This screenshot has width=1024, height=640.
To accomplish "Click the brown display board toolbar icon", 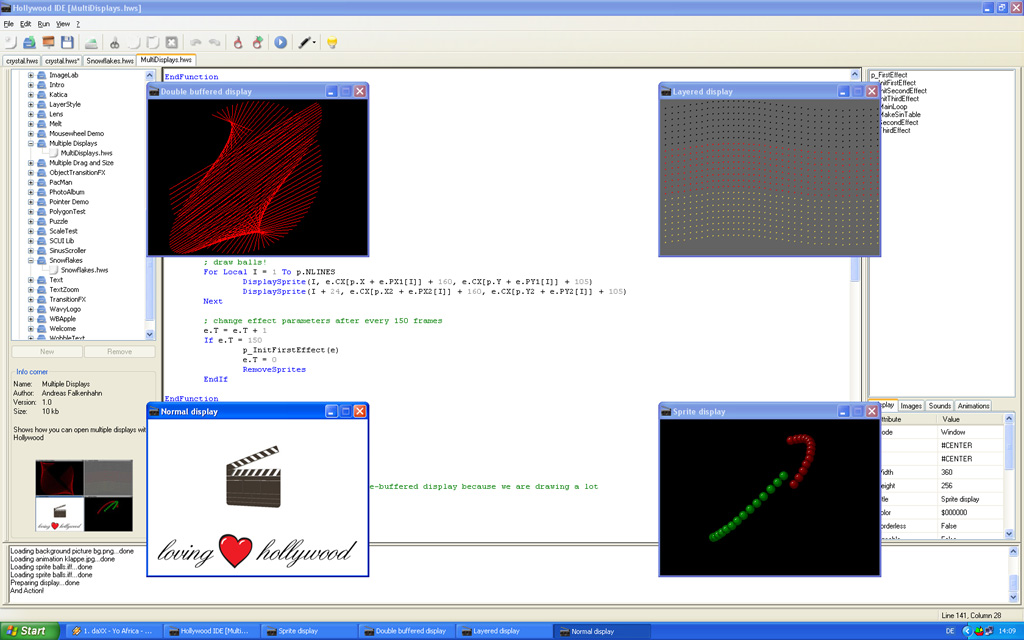I will (x=48, y=42).
